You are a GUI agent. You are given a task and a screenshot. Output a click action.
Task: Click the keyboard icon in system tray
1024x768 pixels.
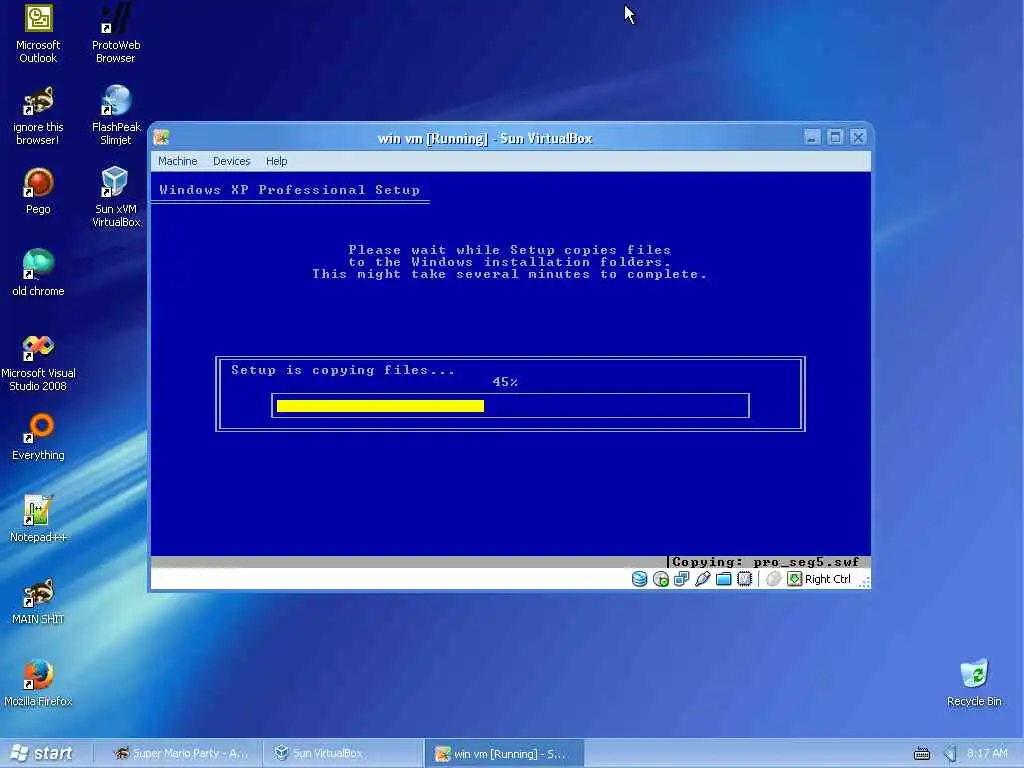coord(921,754)
